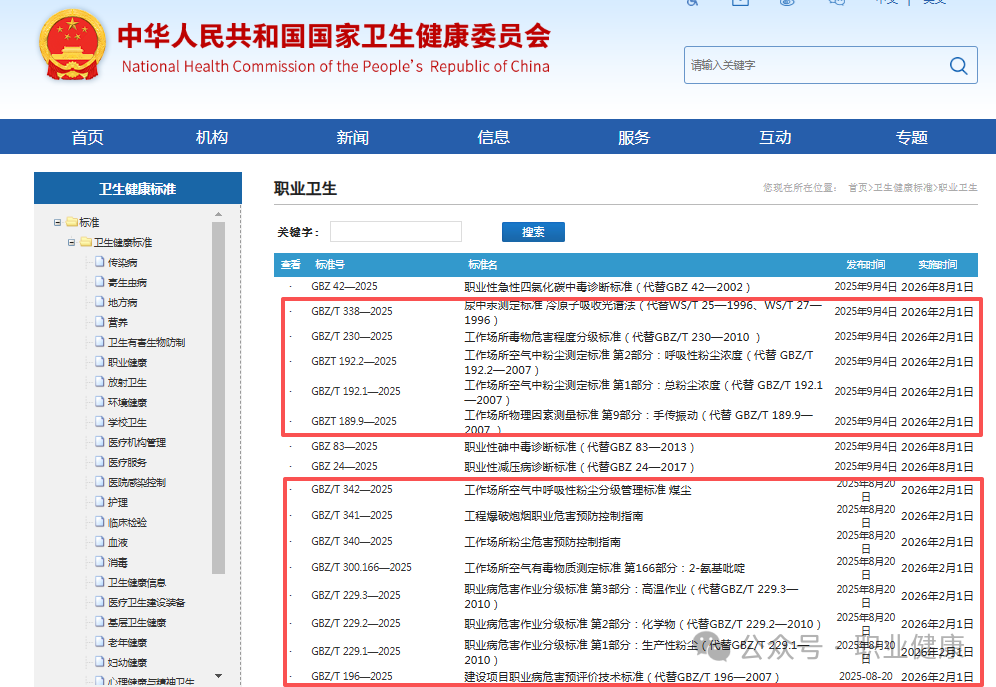
Task: Collapse the 卫生健康标准 tree branch
Action: [72, 242]
